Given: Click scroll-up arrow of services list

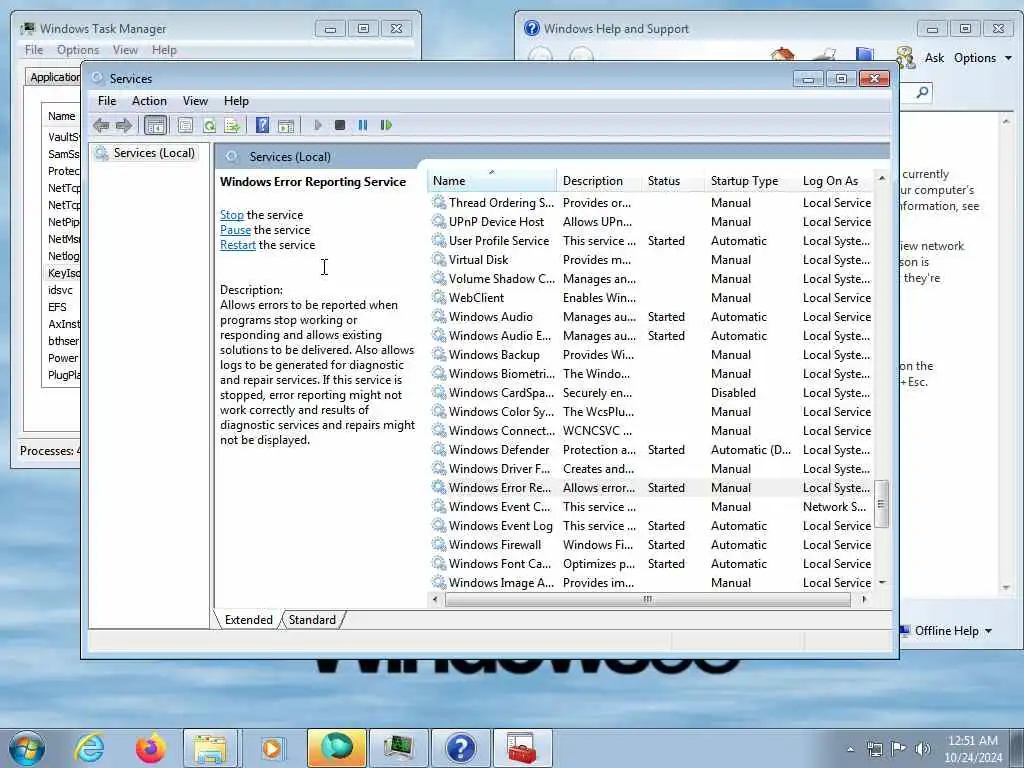Looking at the screenshot, I should click(882, 178).
